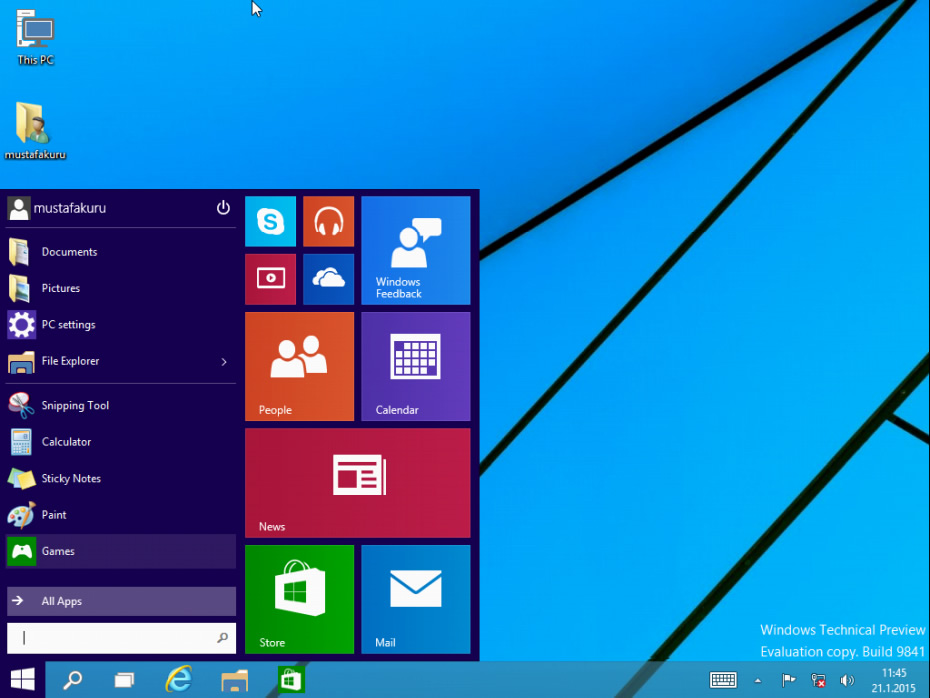This screenshot has height=698, width=930.
Task: Launch Calculator from the Start menu
Action: (x=121, y=442)
